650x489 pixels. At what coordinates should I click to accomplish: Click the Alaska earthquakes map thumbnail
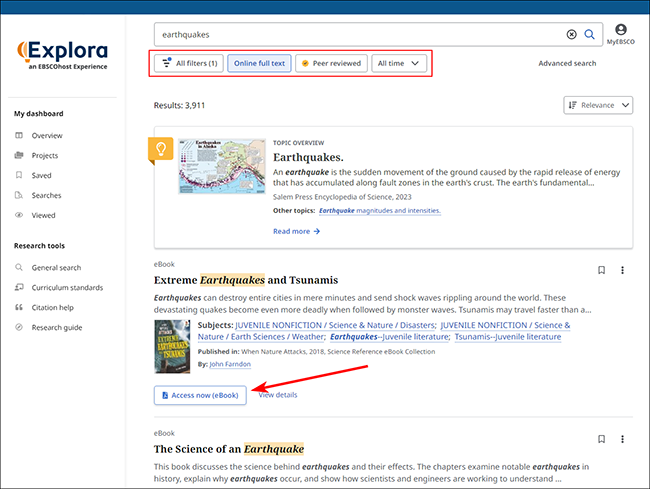tap(222, 166)
